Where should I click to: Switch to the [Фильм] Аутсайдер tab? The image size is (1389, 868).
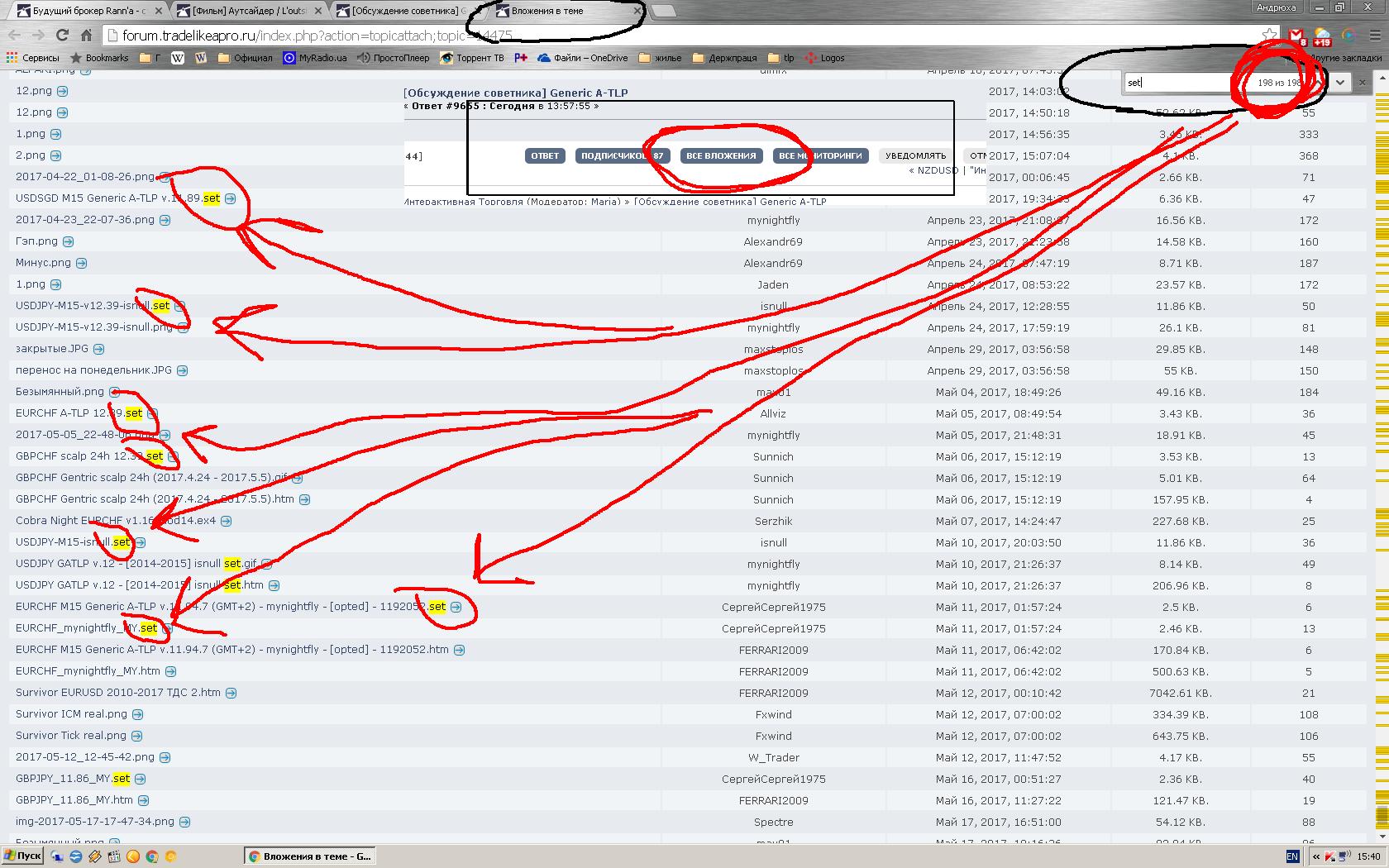(249, 11)
